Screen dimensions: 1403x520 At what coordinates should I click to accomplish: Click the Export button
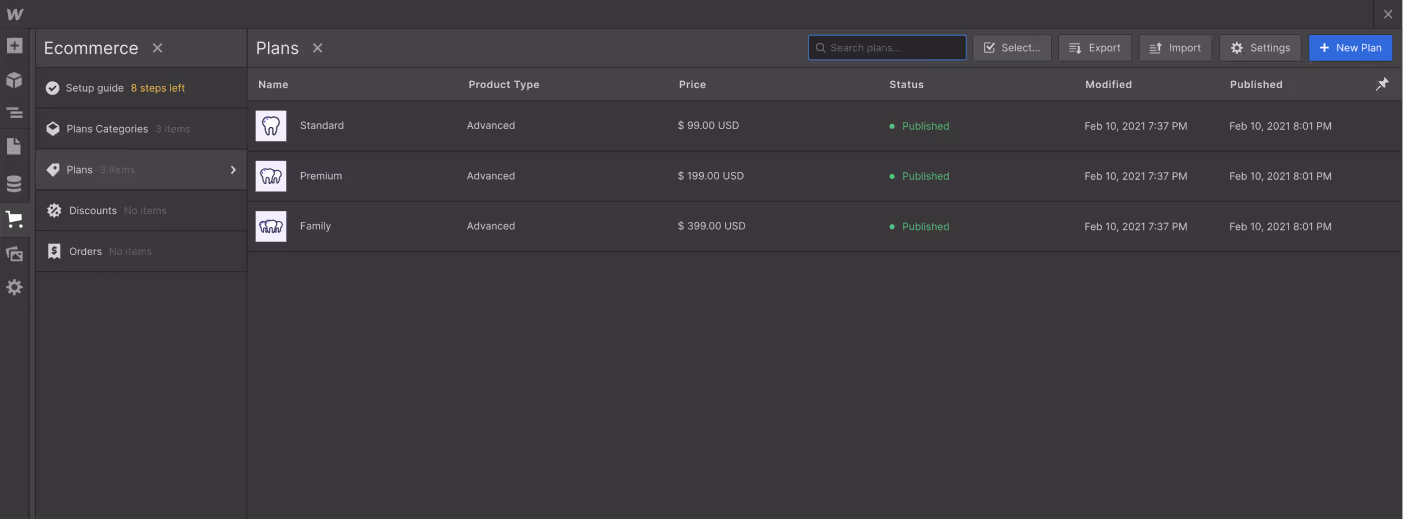pyautogui.click(x=1095, y=48)
